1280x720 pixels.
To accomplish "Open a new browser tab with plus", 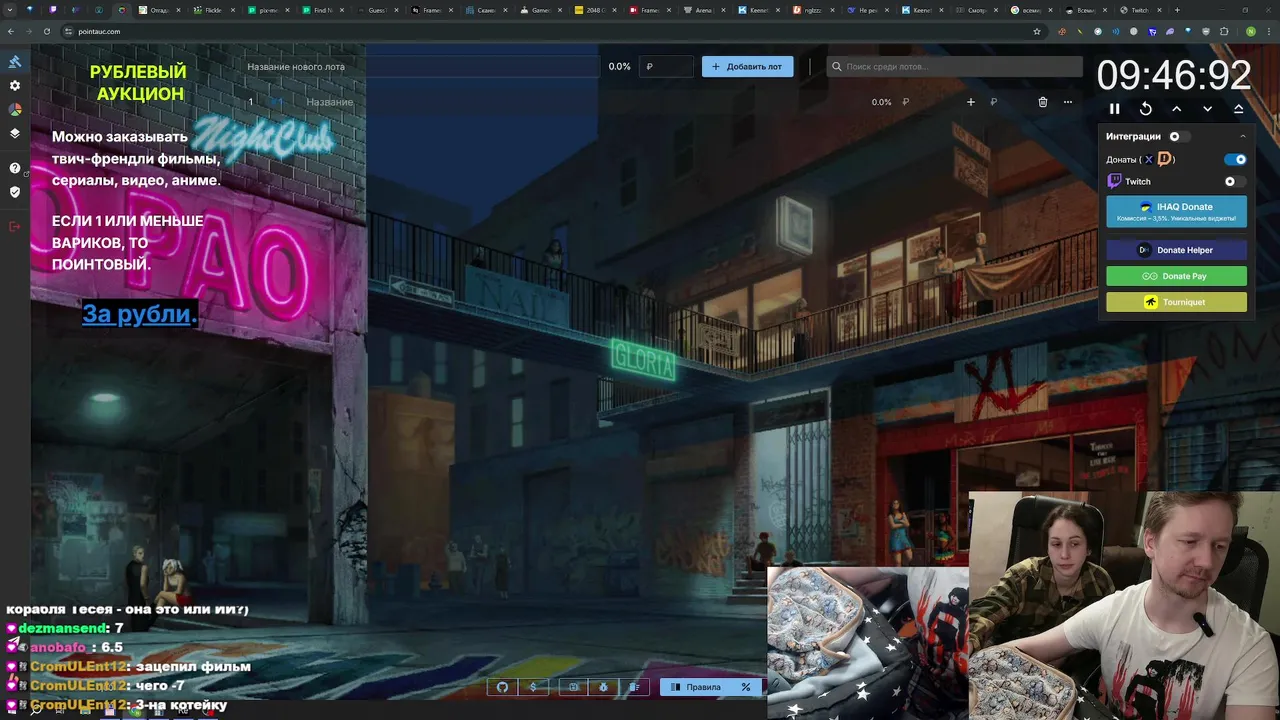I will pos(1177,10).
